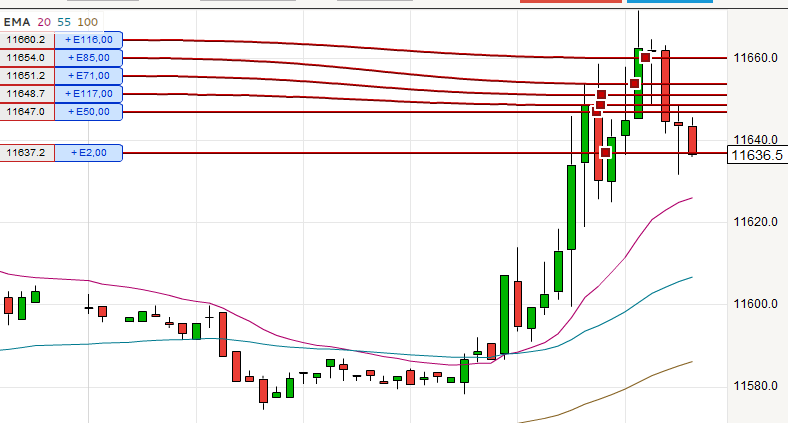Select the 11651.2 order price label
The width and height of the screenshot is (788, 423).
(x=26, y=76)
